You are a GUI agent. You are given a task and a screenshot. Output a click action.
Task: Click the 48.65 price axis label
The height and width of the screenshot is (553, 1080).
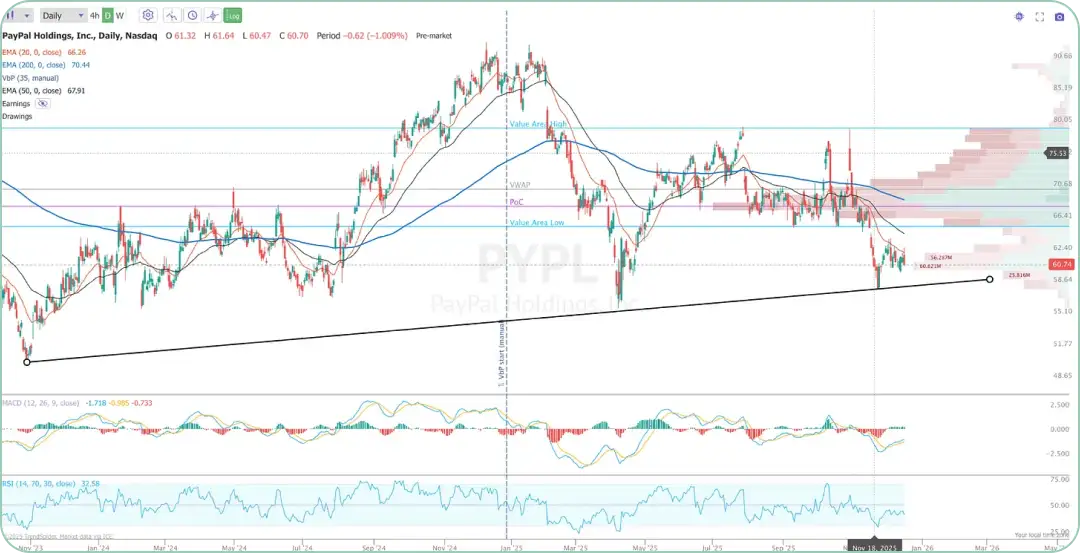1062,375
